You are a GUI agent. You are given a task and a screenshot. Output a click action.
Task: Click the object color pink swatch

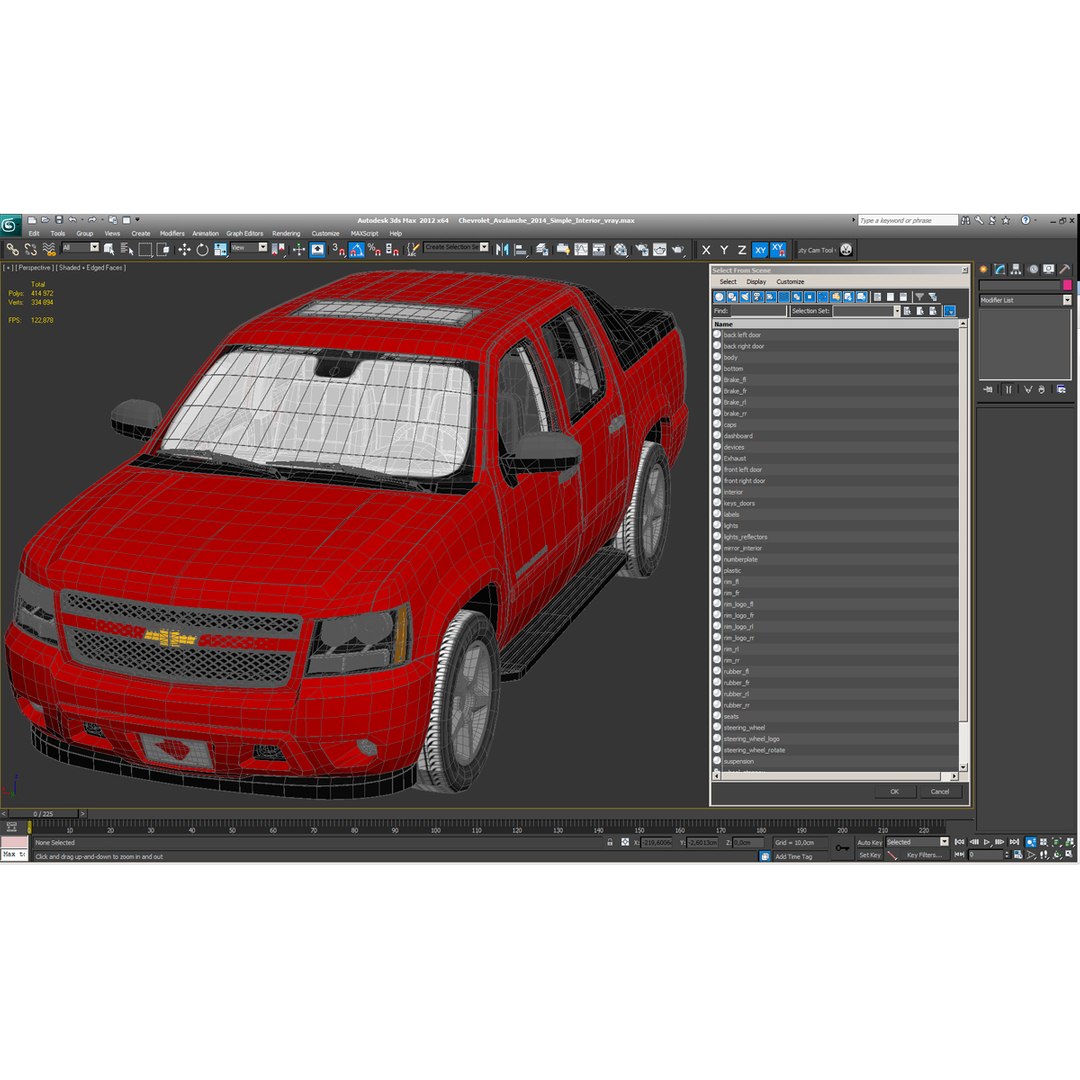pos(1066,285)
